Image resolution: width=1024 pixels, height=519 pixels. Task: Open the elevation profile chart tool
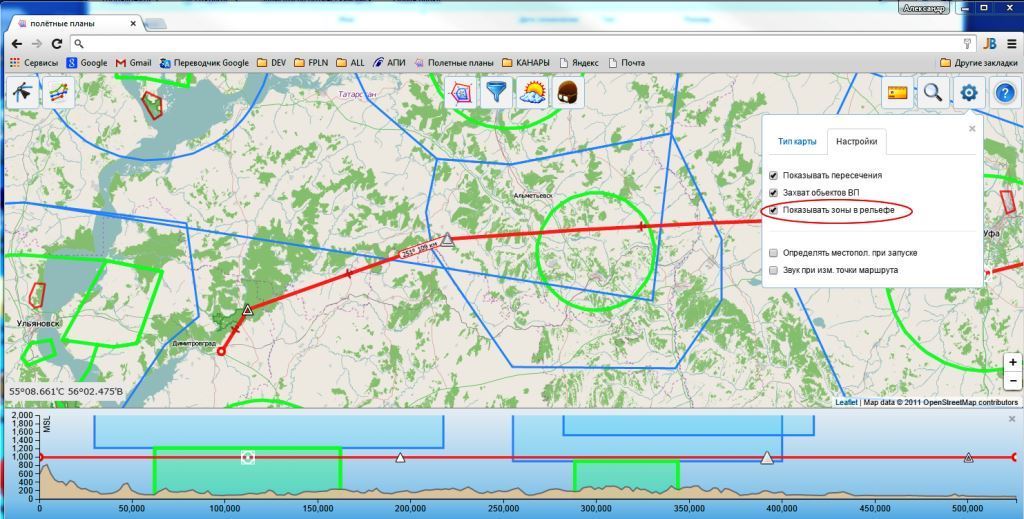pos(58,93)
